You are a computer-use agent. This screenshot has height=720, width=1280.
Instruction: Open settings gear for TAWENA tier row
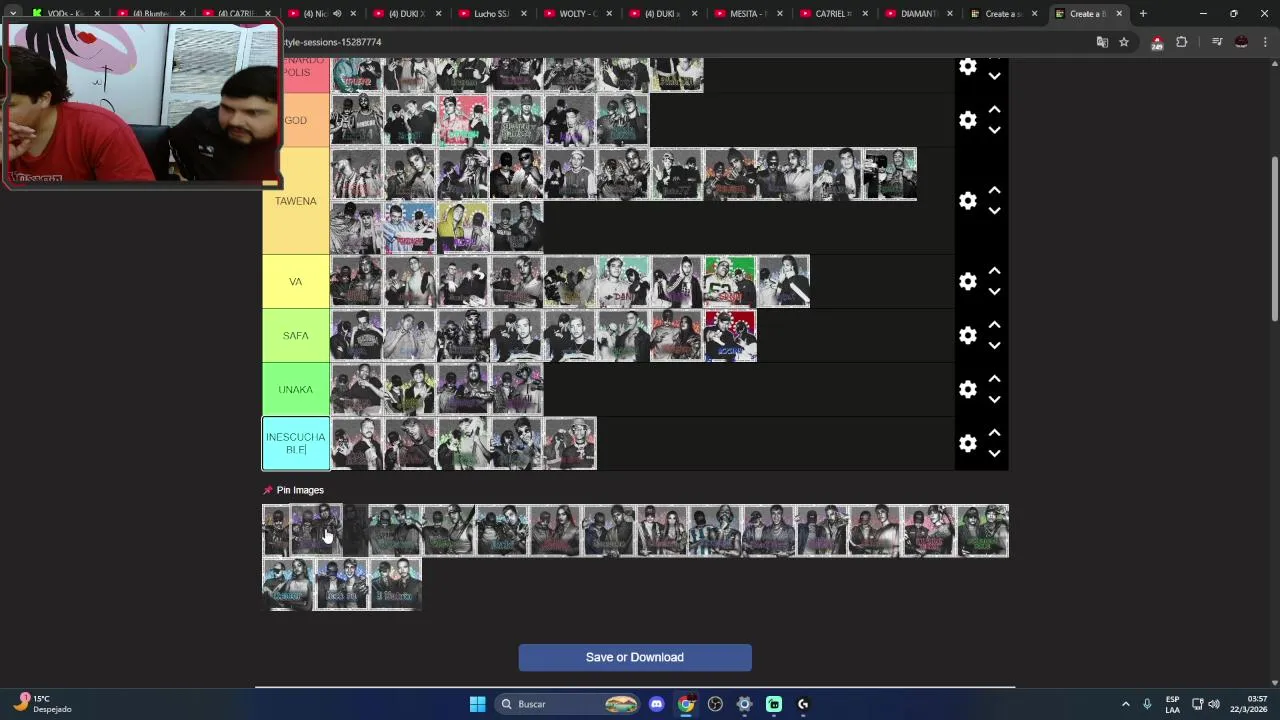[x=968, y=201]
